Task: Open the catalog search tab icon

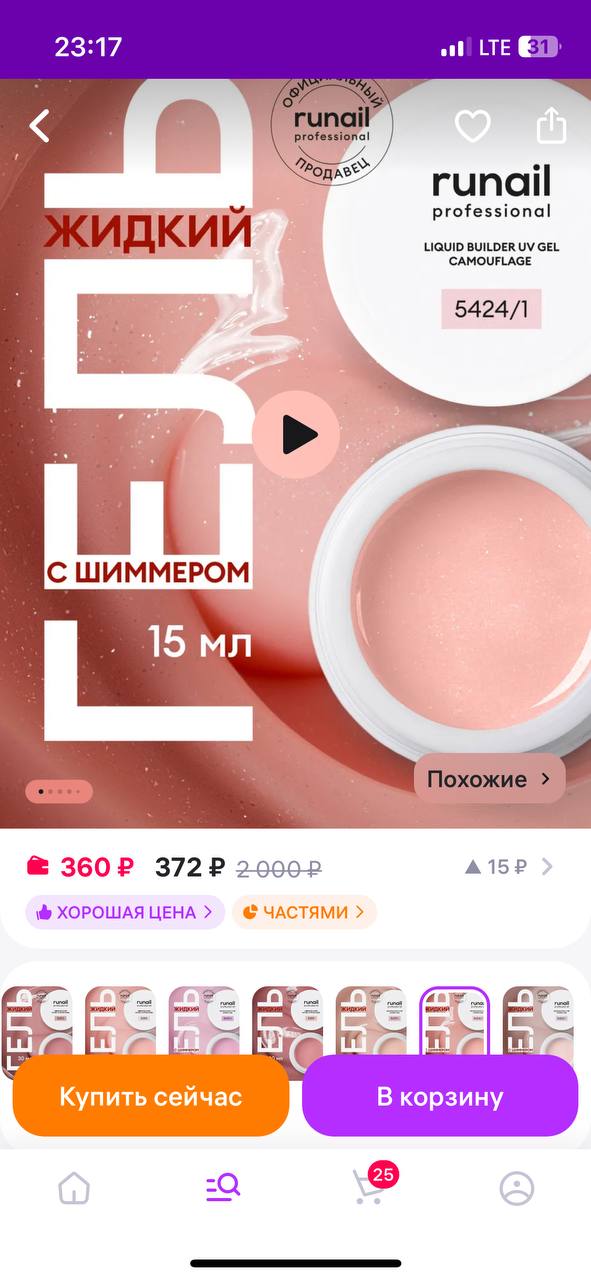Action: click(x=222, y=1188)
